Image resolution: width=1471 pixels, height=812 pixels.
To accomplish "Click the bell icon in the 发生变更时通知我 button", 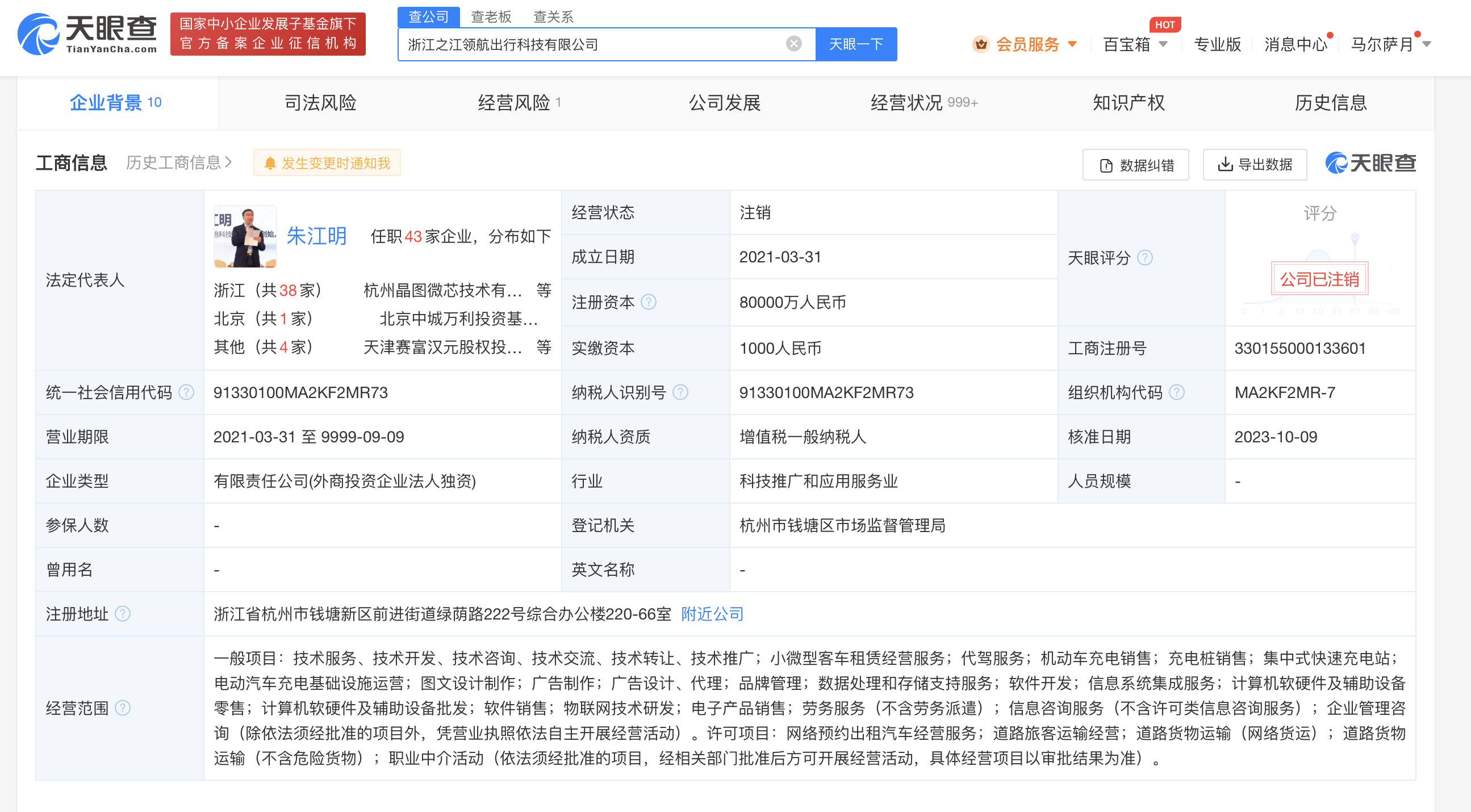I will tap(270, 164).
